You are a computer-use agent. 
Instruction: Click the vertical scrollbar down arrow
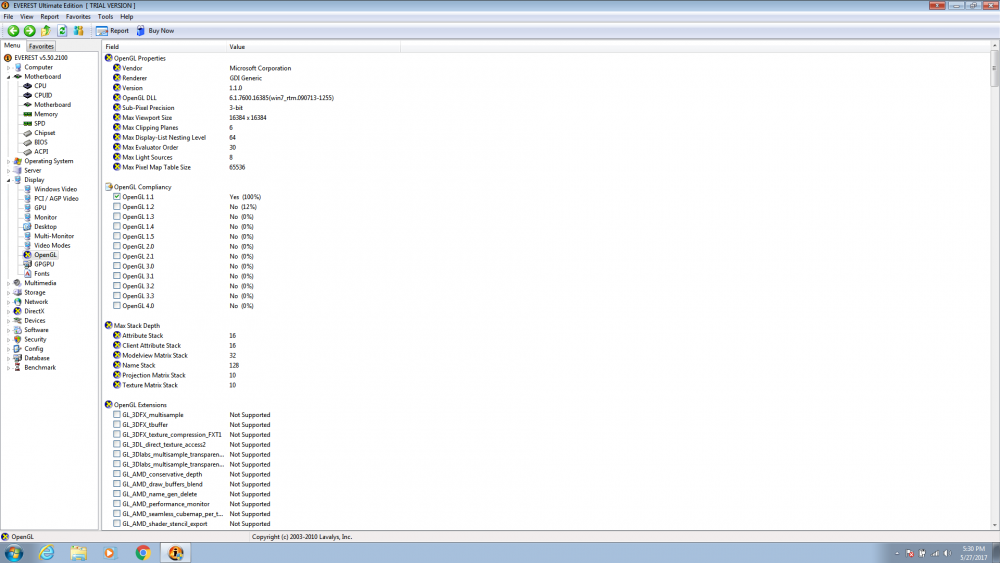[995, 525]
